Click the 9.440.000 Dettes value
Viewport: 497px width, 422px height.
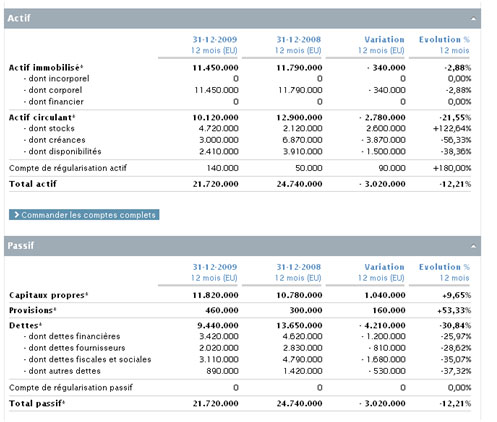[x=218, y=325]
